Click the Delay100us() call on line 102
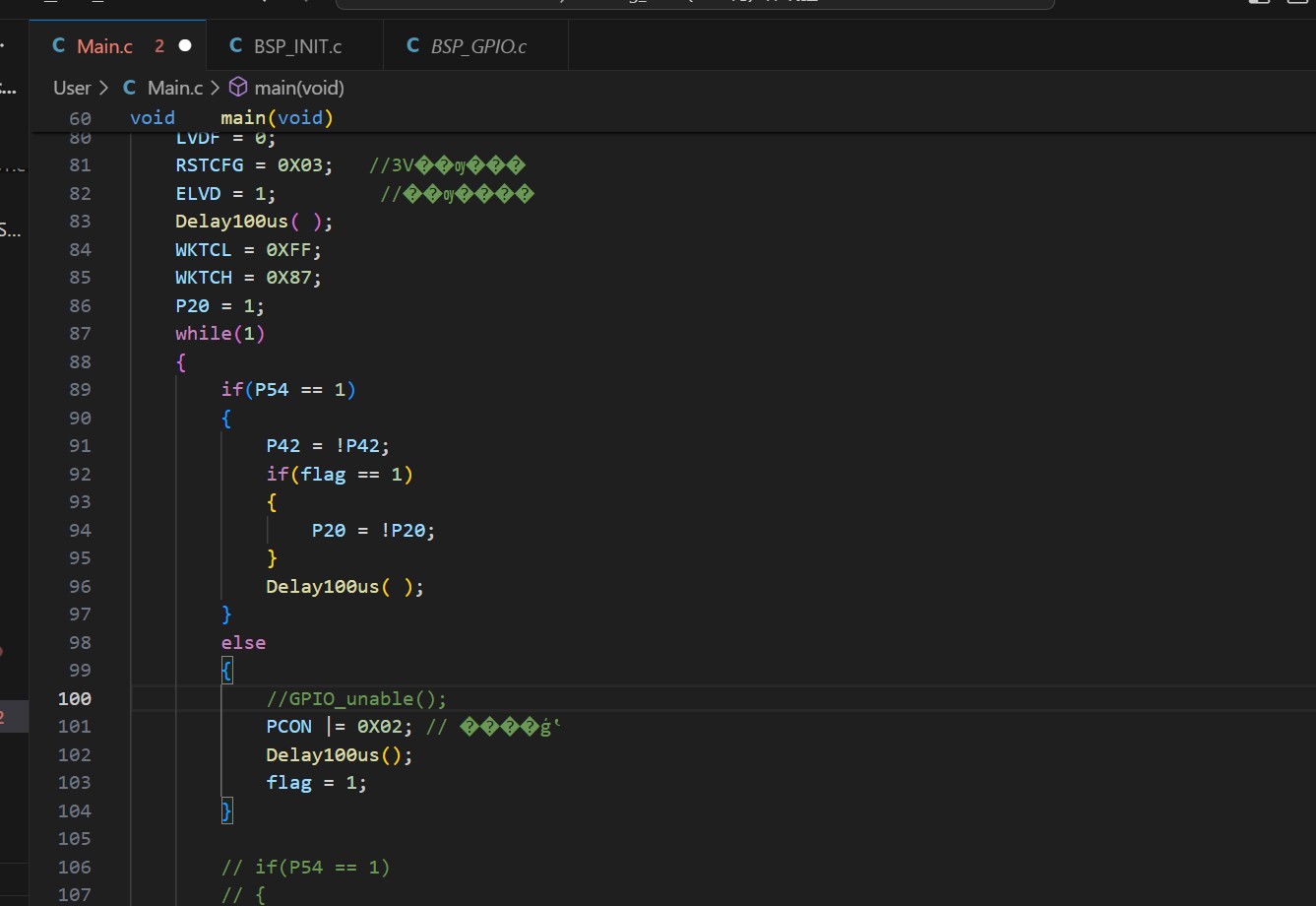Screen dimensions: 1316x906 click(x=340, y=754)
